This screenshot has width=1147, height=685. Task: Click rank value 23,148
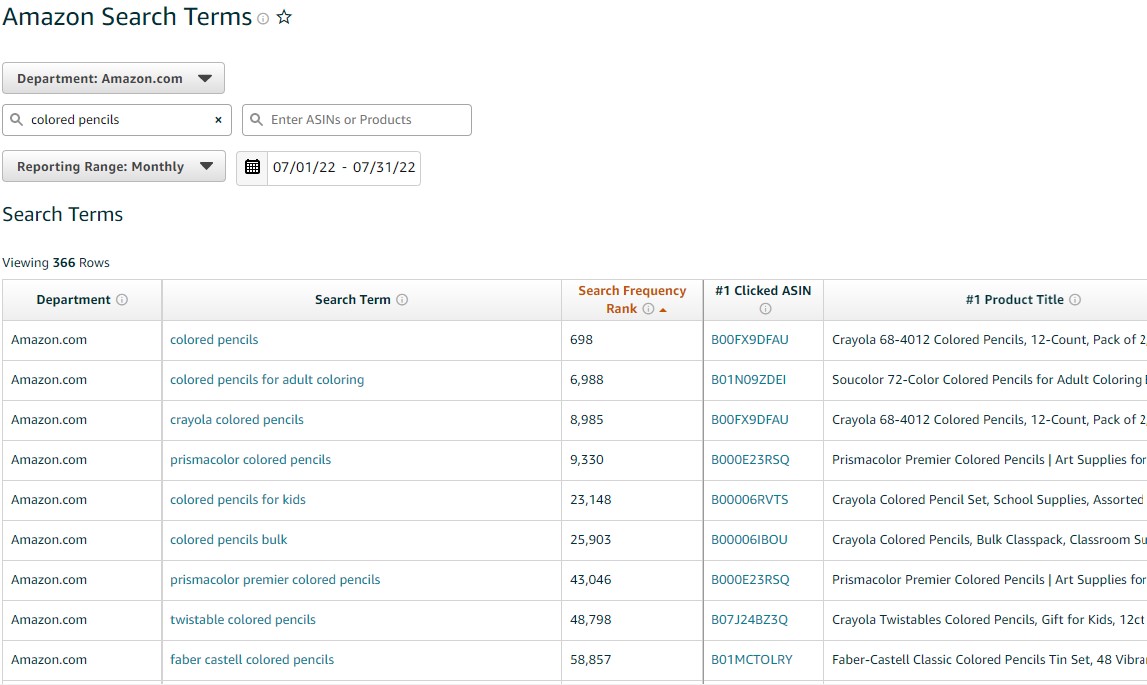click(x=590, y=500)
